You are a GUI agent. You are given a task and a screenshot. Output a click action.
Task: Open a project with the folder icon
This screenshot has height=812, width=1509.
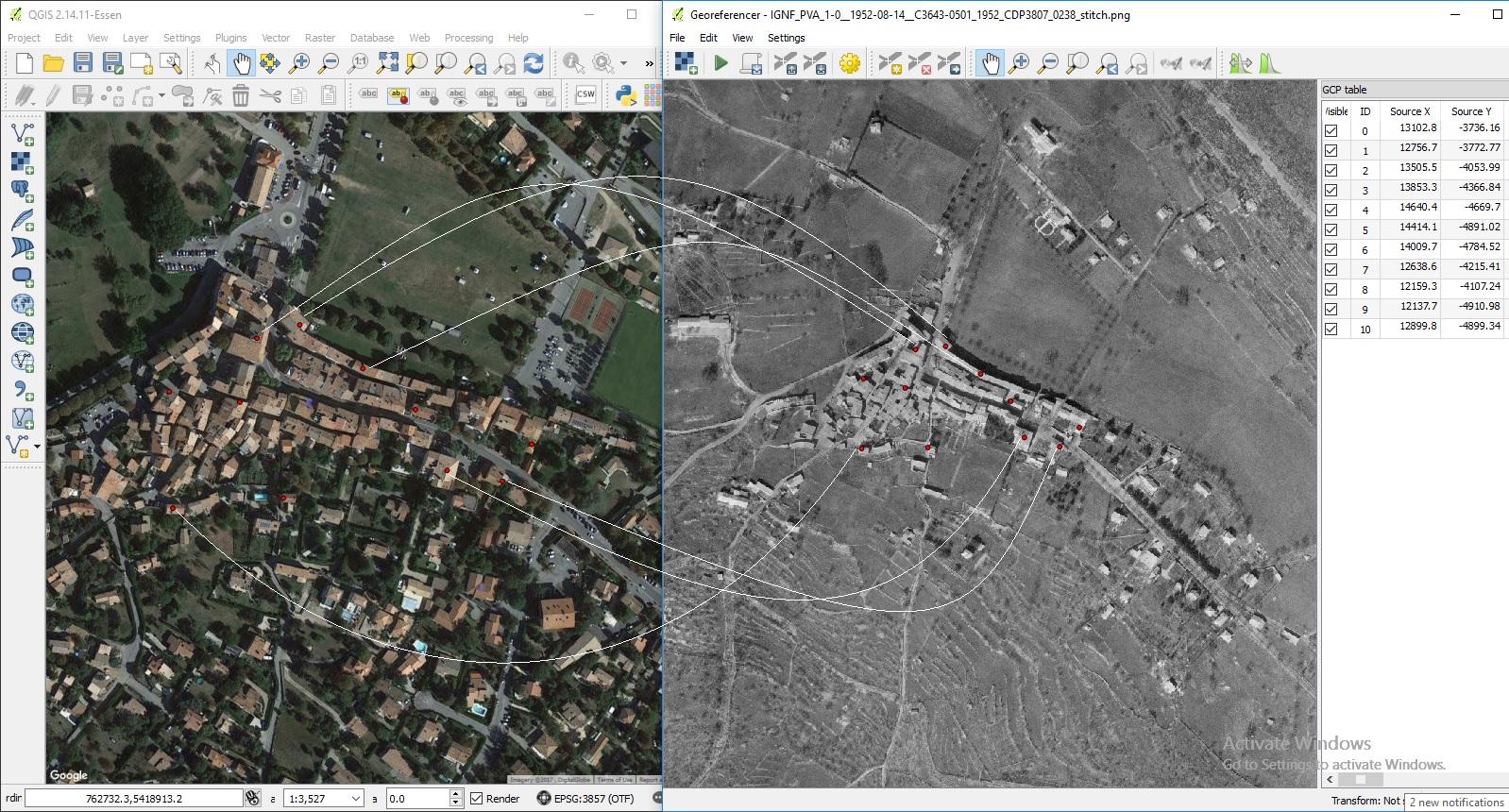[54, 63]
